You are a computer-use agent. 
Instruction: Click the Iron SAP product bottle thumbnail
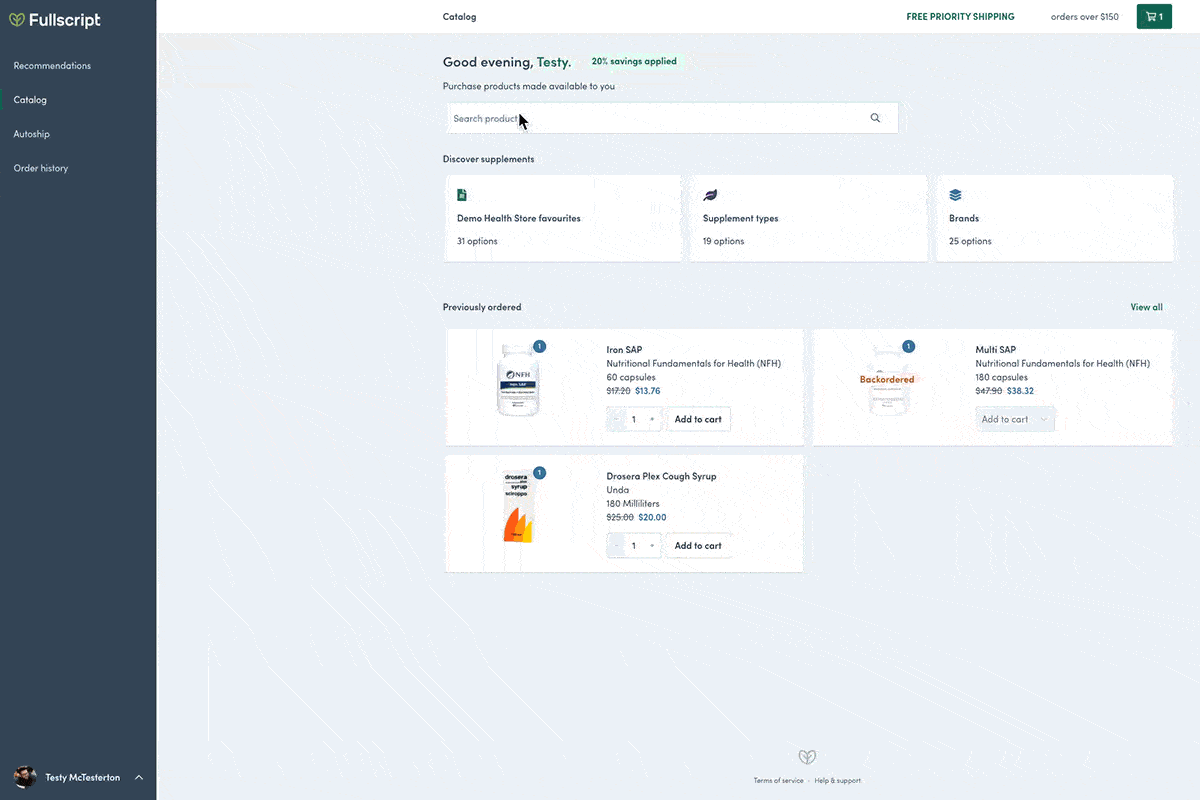(x=518, y=380)
